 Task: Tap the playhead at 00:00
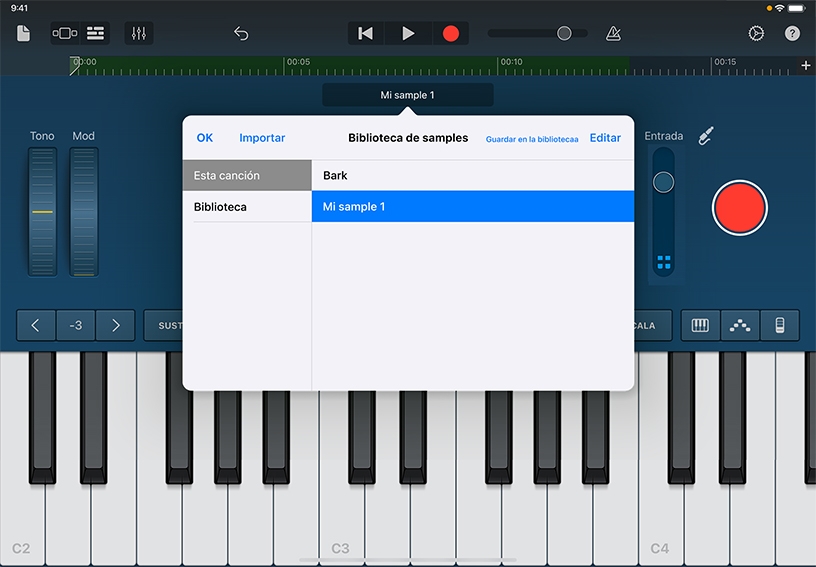pos(75,66)
